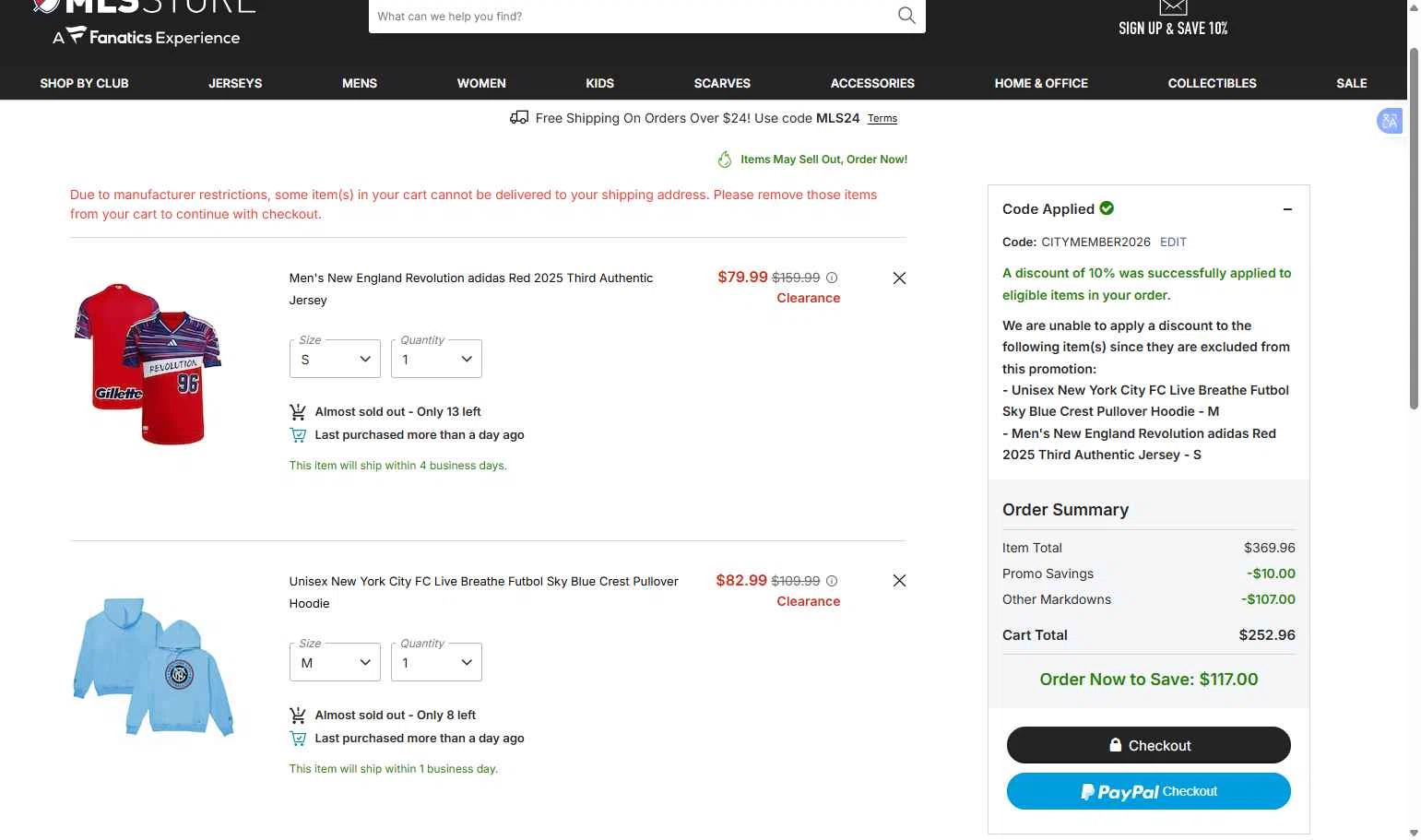The width and height of the screenshot is (1421, 840).
Task: Open price info icon for the jersey
Action: pyautogui.click(x=832, y=278)
